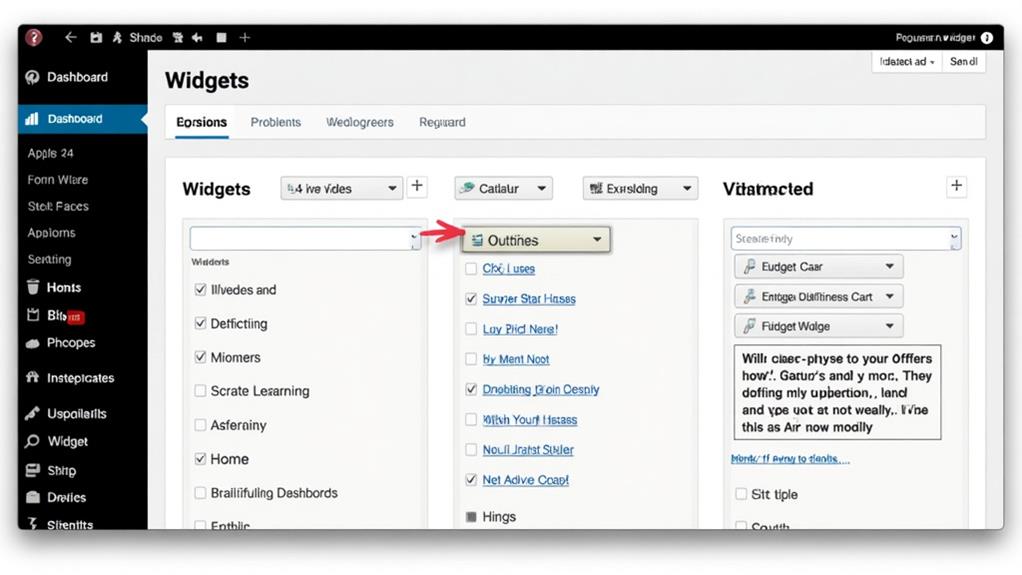The height and width of the screenshot is (575, 1022).
Task: Click the Hings square icon
Action: click(471, 517)
